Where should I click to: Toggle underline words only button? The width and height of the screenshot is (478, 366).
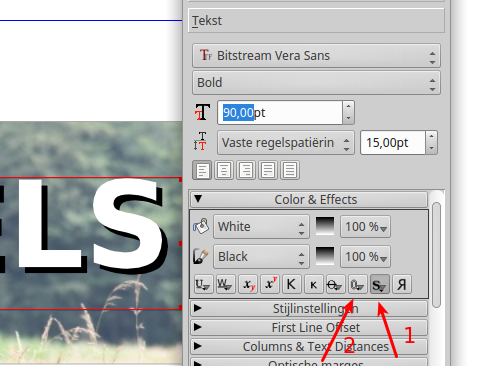coord(225,284)
